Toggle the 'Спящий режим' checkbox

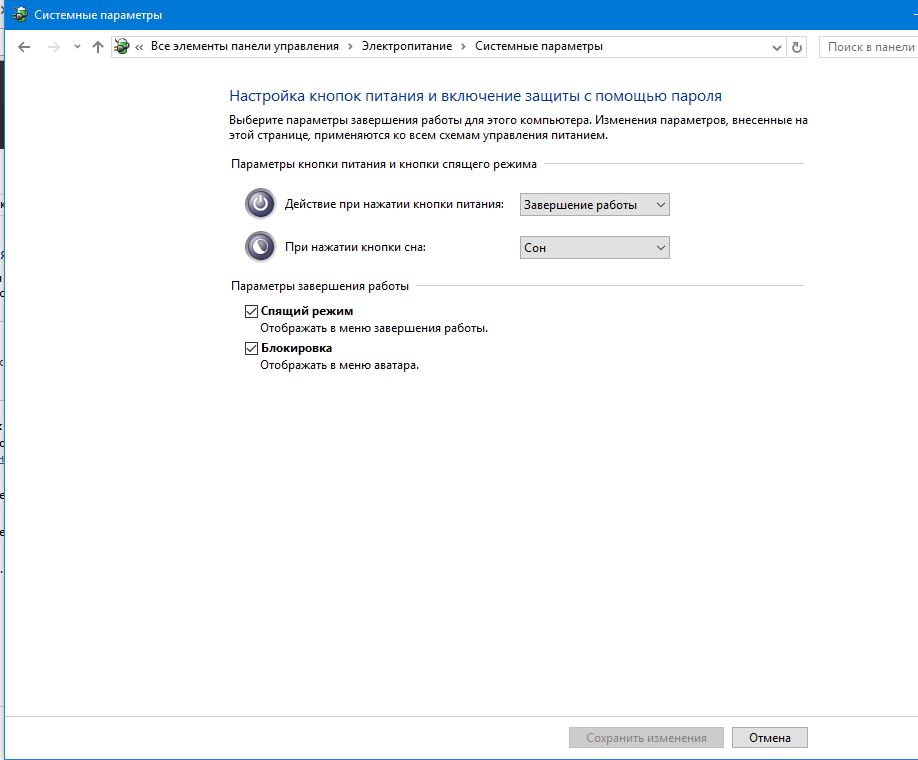coord(251,311)
